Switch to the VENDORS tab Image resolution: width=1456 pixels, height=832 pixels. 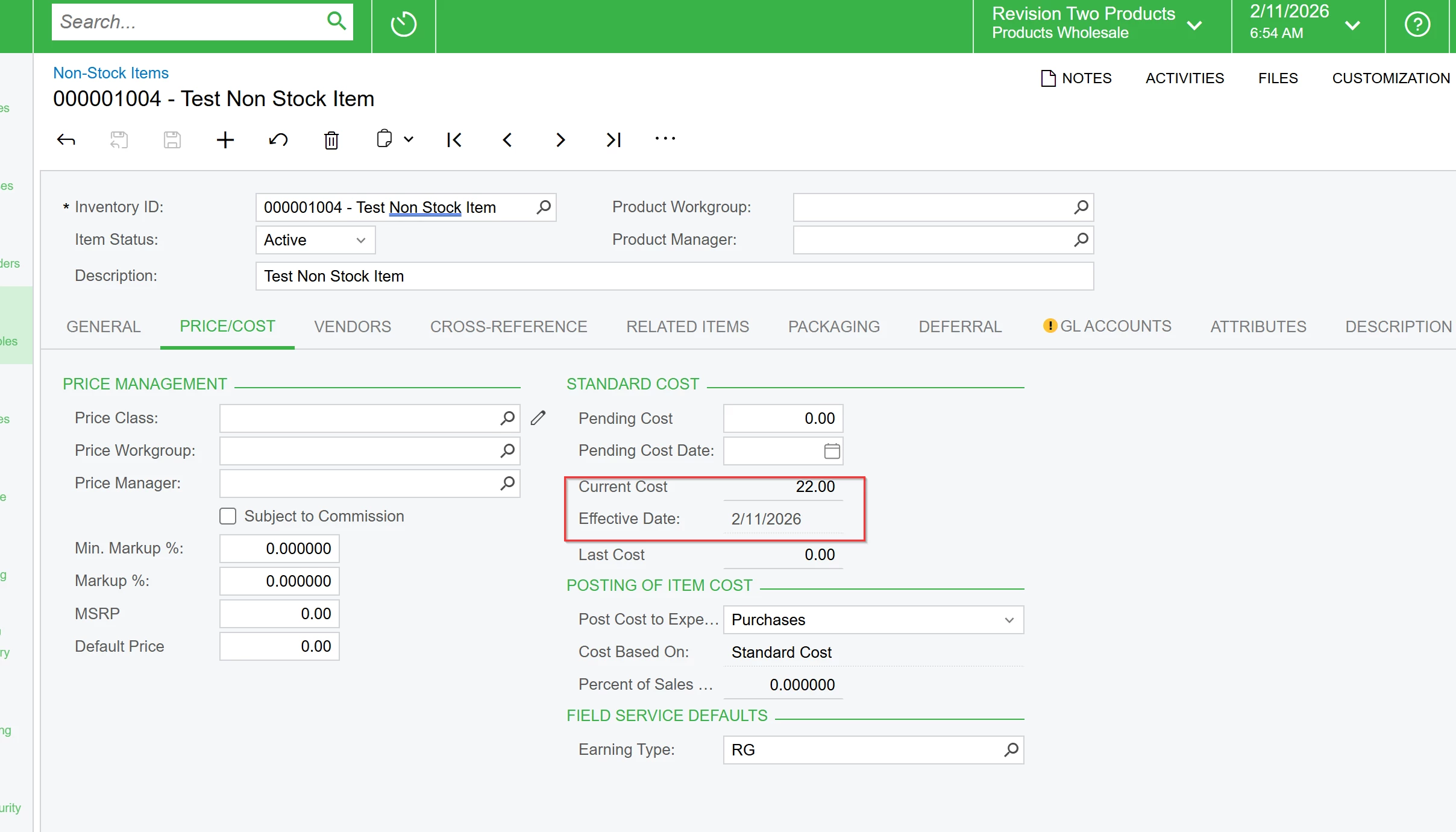(353, 326)
